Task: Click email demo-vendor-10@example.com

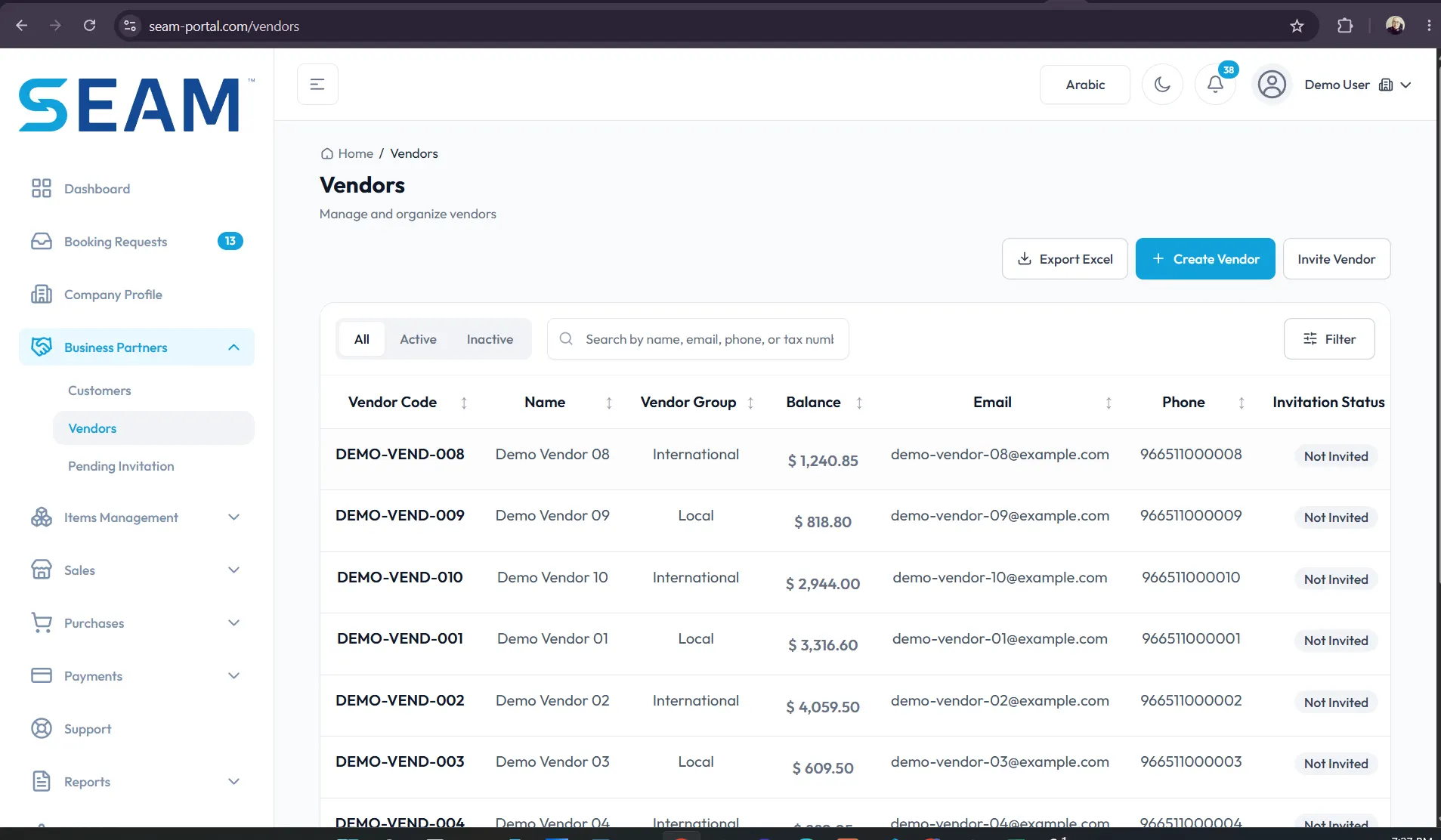Action: coord(1000,577)
